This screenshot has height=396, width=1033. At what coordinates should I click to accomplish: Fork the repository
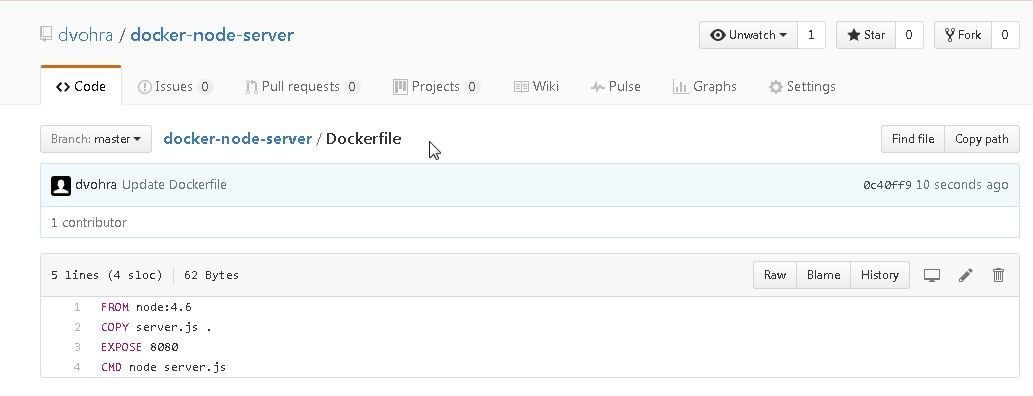963,35
